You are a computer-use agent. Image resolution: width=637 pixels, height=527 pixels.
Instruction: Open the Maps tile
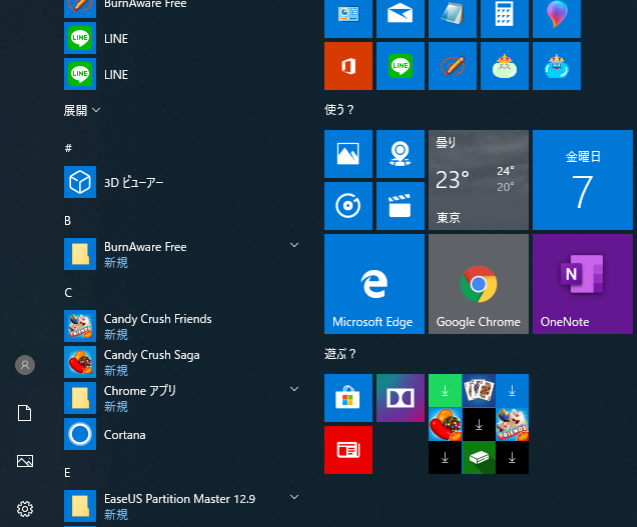click(400, 154)
